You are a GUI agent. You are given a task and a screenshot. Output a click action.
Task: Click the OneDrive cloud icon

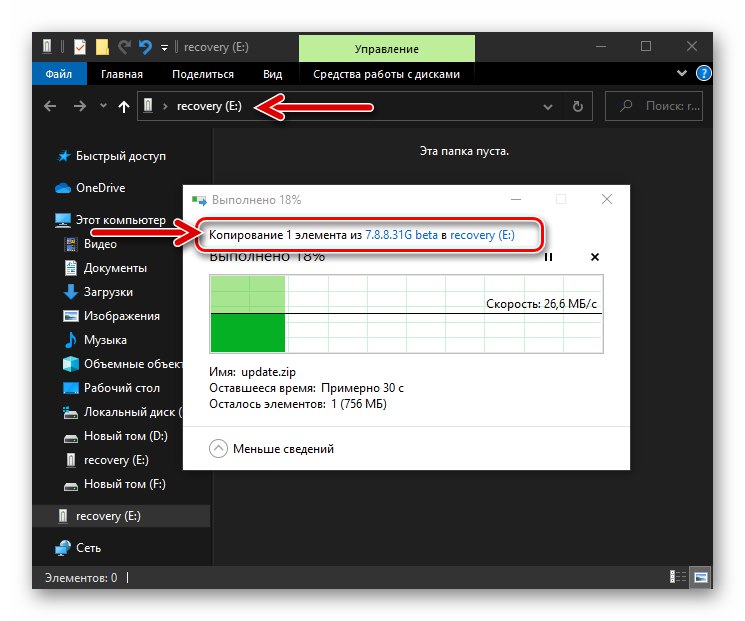pyautogui.click(x=63, y=188)
